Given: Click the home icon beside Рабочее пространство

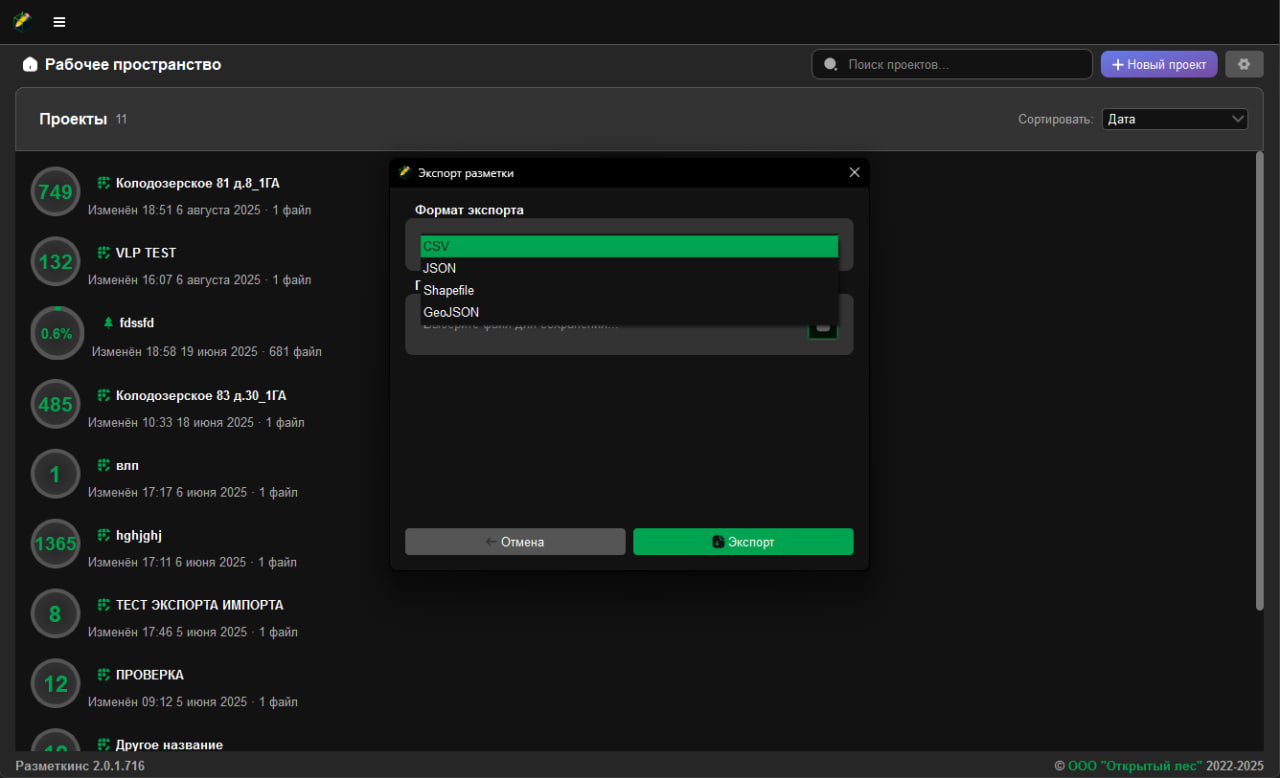Looking at the screenshot, I should click(x=30, y=65).
